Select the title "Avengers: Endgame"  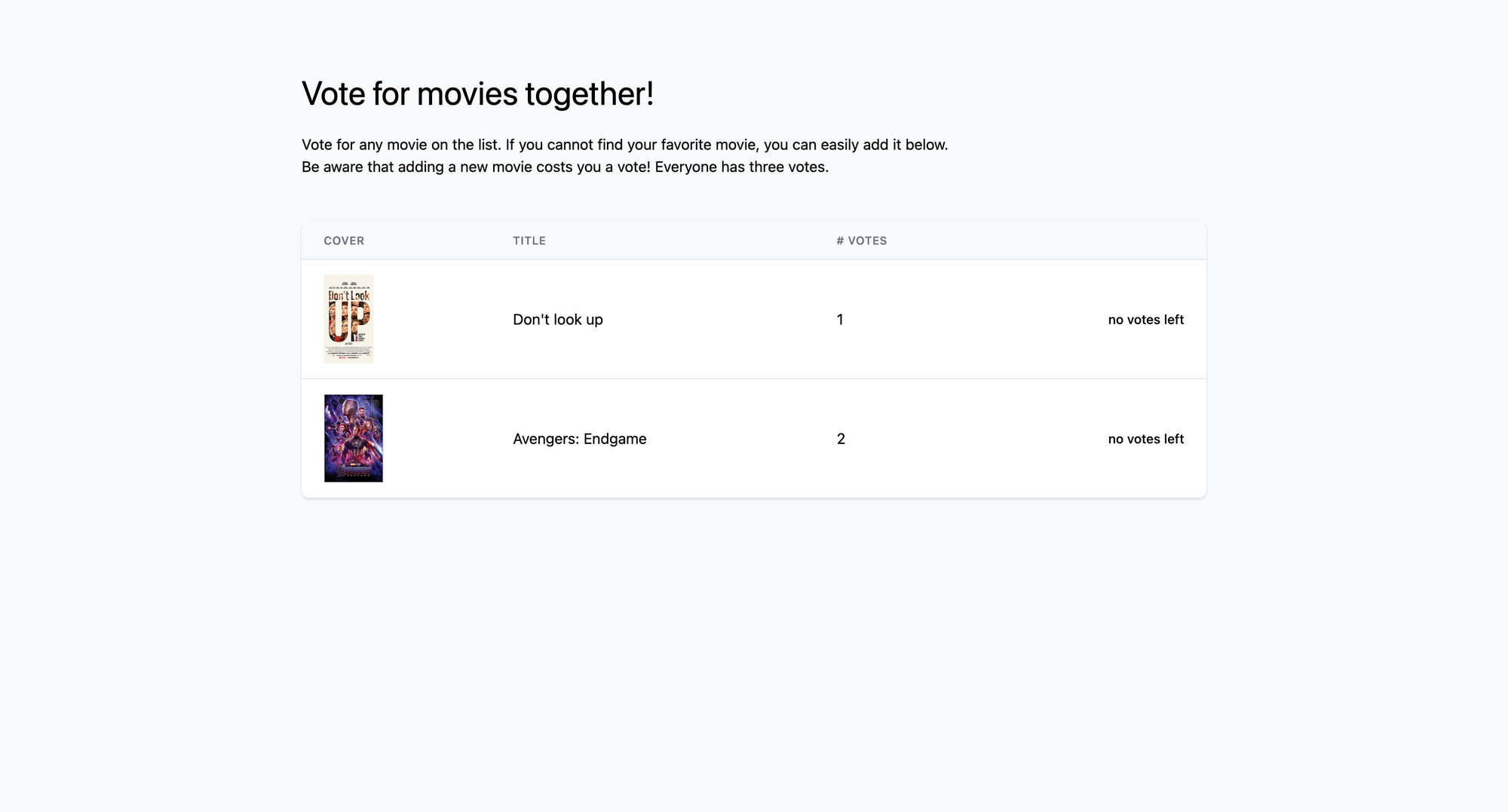coord(579,438)
